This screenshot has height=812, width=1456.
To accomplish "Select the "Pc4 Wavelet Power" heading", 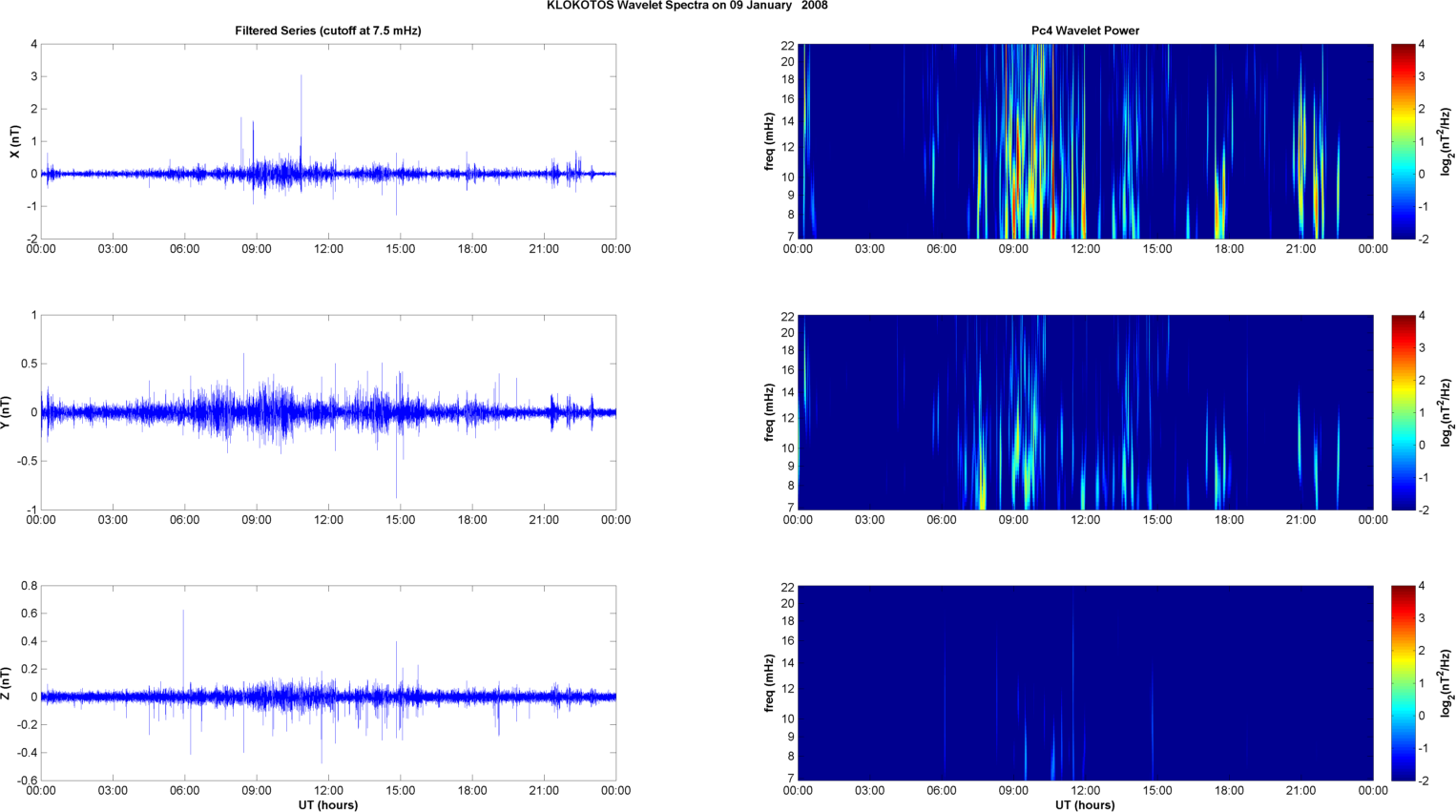I will 1085,31.
